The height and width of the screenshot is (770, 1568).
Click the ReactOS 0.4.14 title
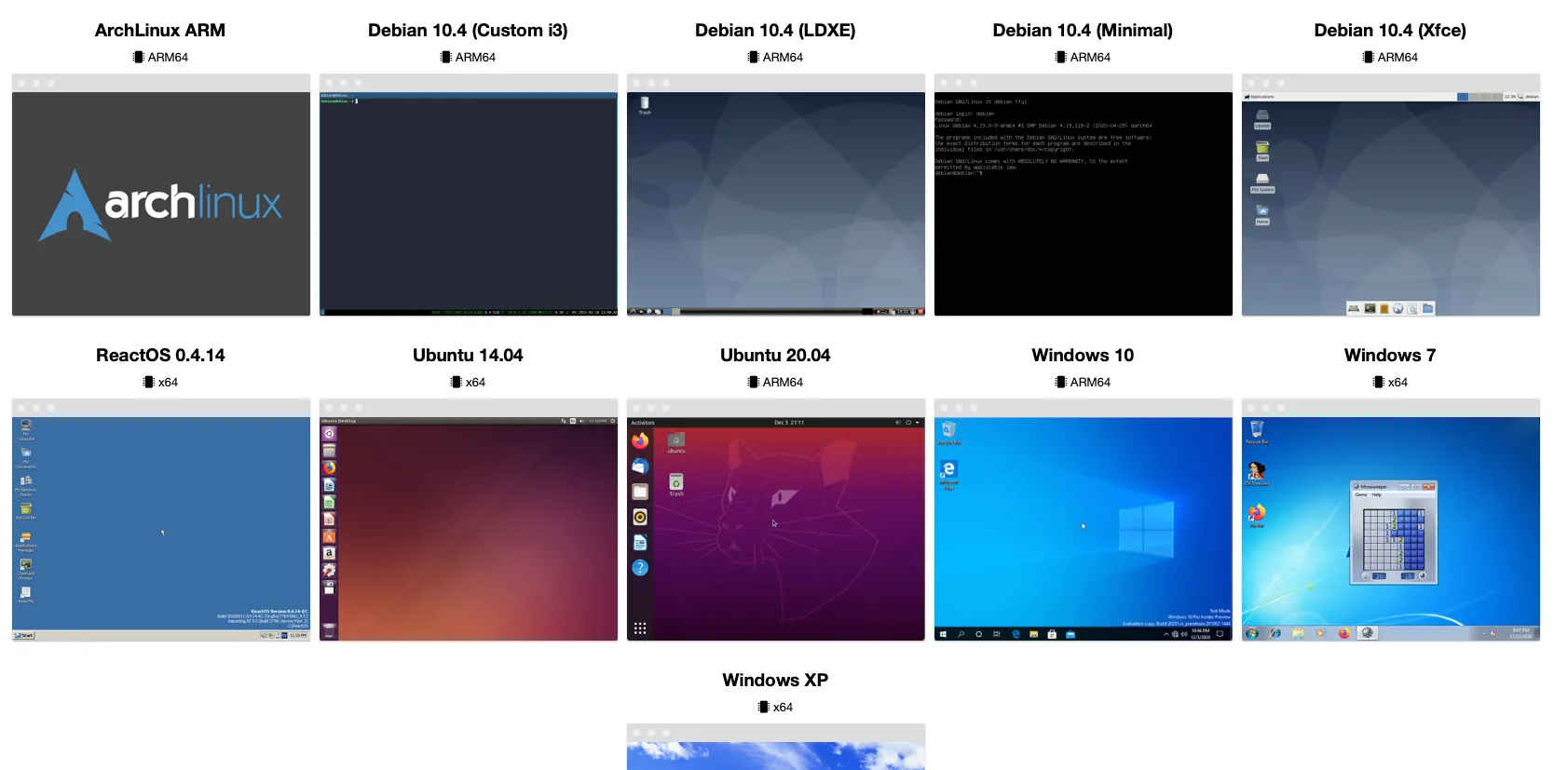click(x=160, y=355)
